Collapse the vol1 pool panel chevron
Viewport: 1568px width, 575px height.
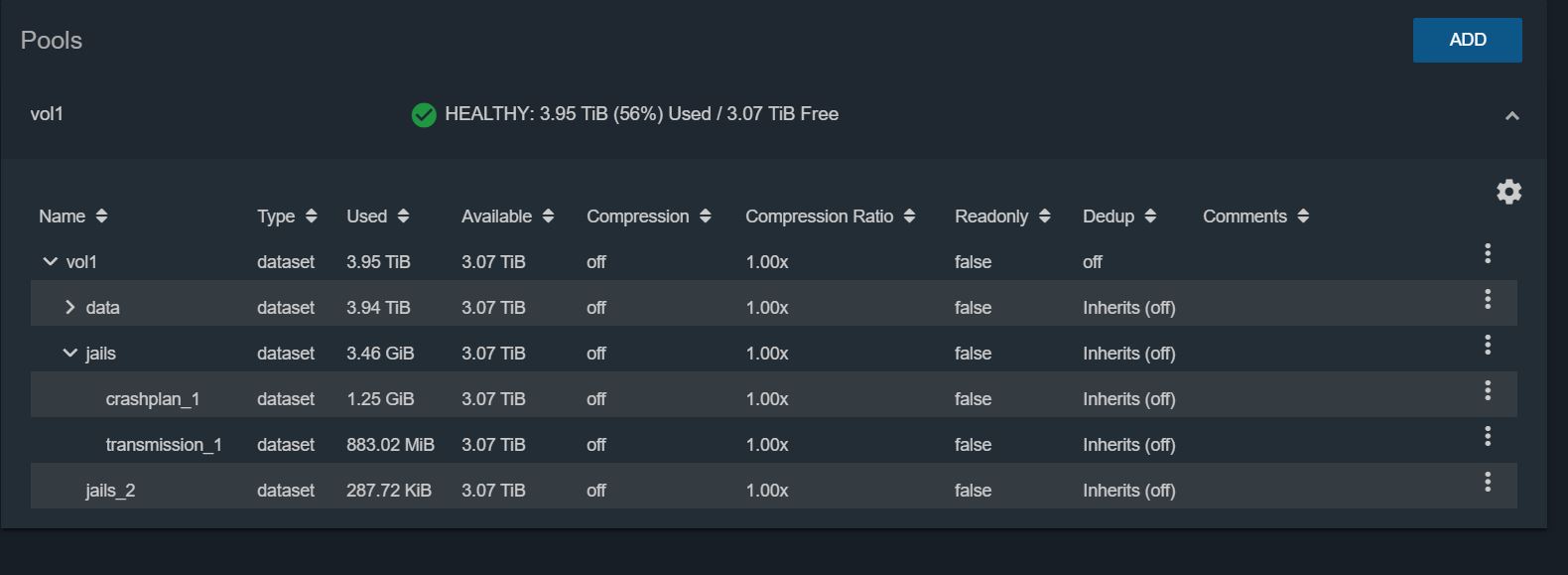point(1511,116)
